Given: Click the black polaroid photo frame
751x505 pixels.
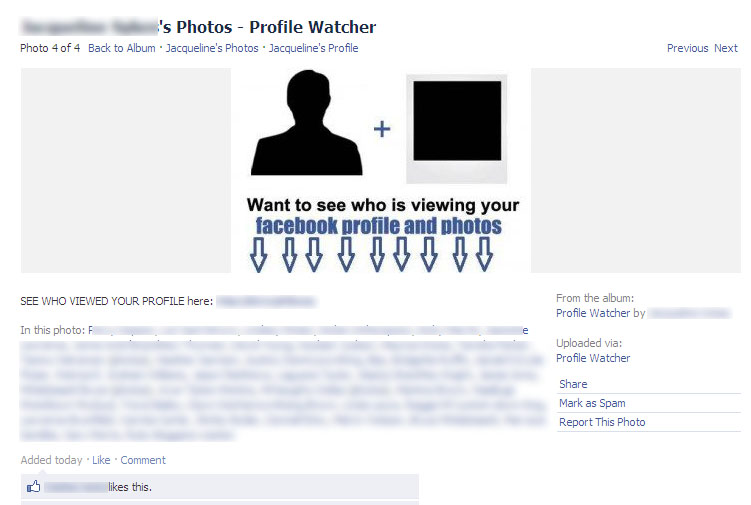Looking at the screenshot, I should coord(457,129).
